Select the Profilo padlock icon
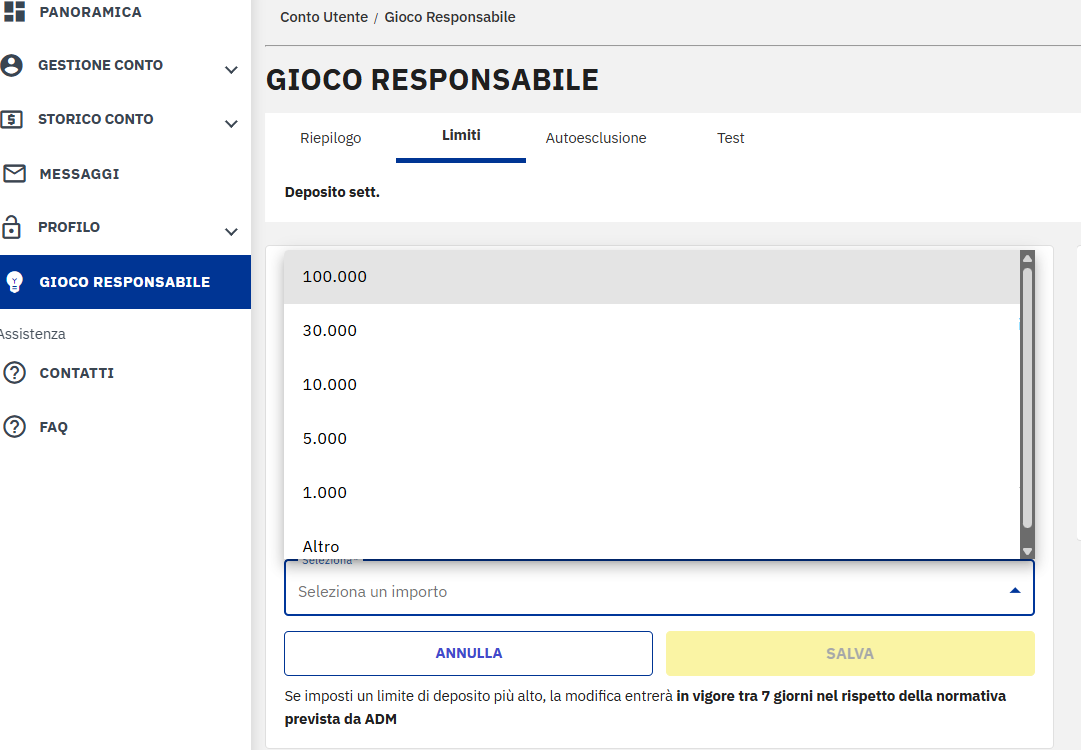Screen dimensions: 1081x750 (14, 227)
